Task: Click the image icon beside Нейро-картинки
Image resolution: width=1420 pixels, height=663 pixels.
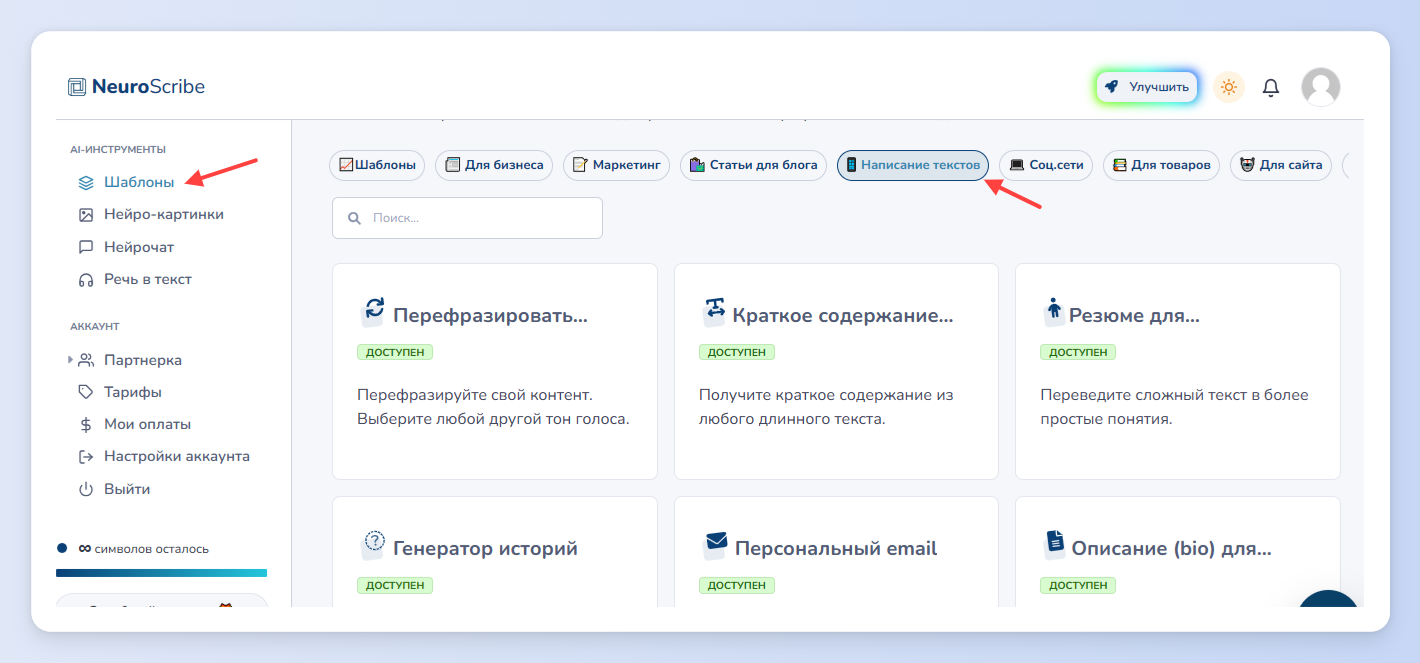Action: [x=86, y=215]
